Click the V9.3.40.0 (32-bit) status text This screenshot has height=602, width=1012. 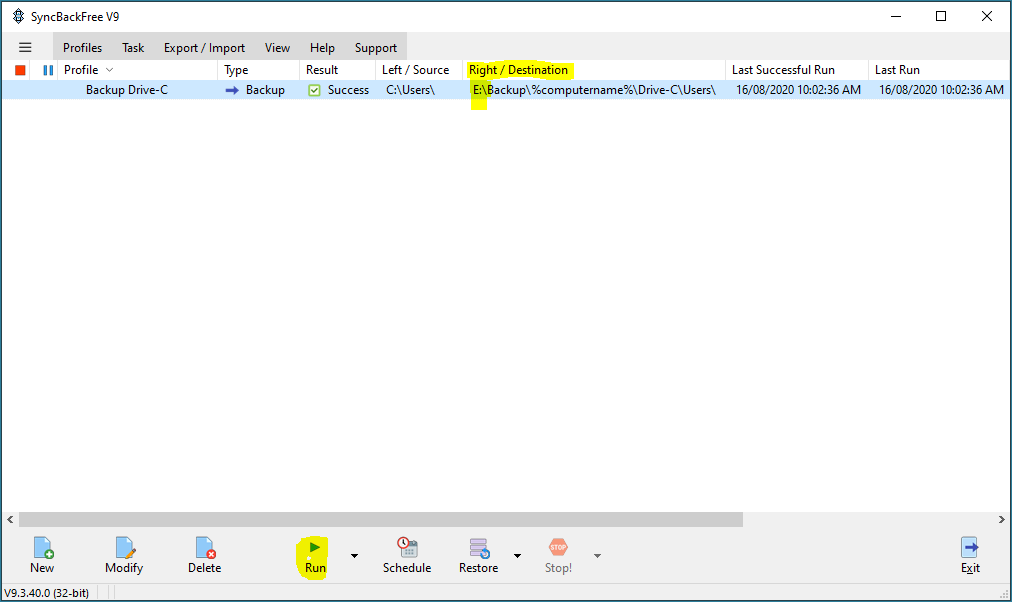coord(46,592)
